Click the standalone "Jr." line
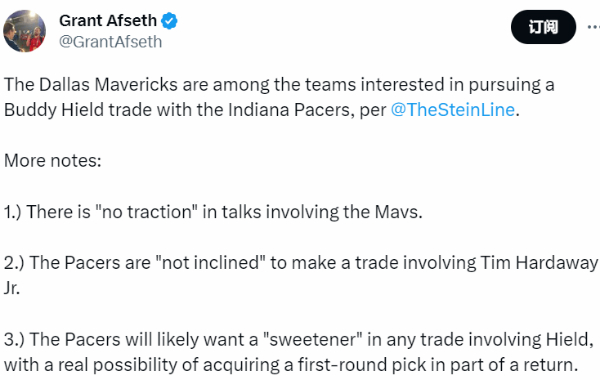The width and height of the screenshot is (600, 380). [12, 288]
